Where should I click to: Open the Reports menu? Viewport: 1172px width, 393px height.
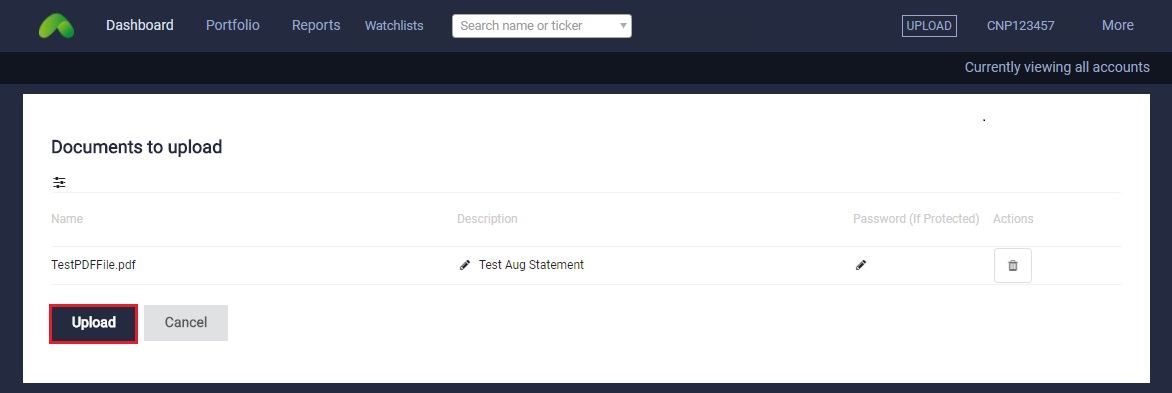click(316, 25)
